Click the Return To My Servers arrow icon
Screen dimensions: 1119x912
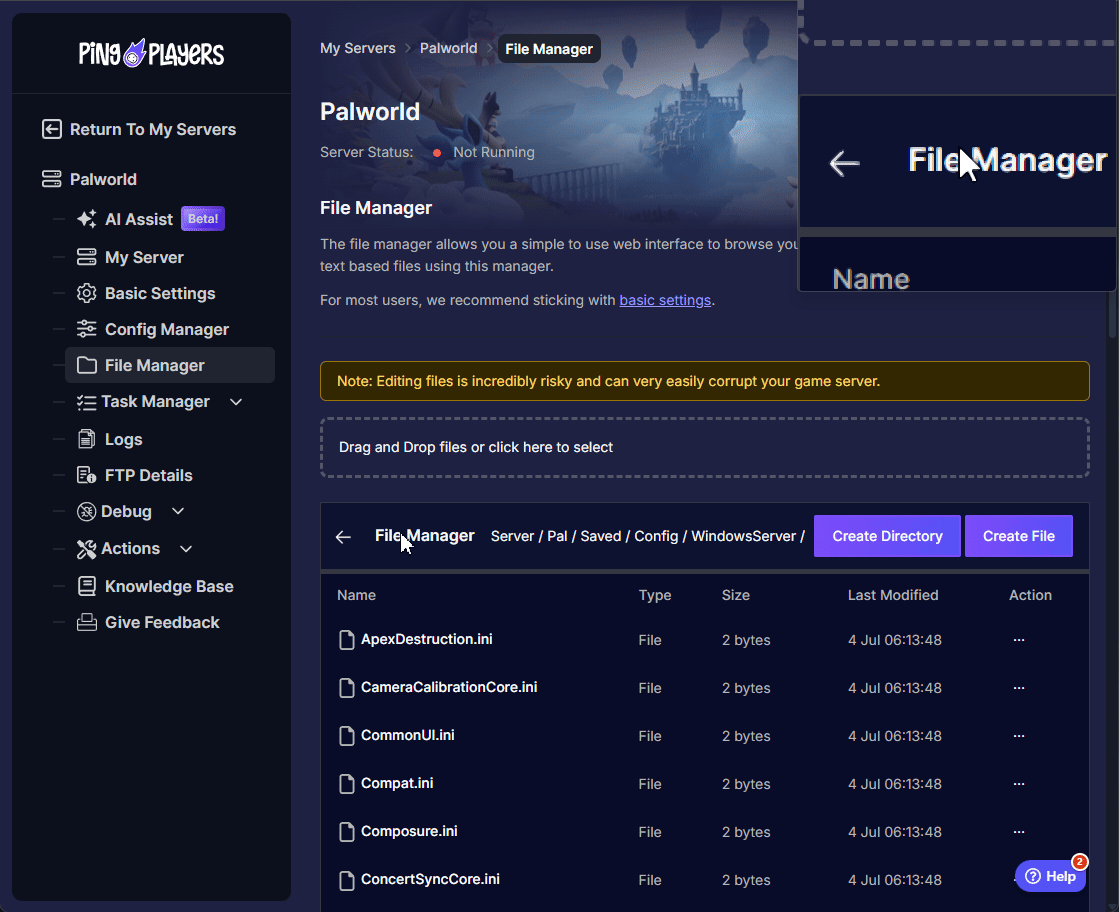pyautogui.click(x=51, y=129)
